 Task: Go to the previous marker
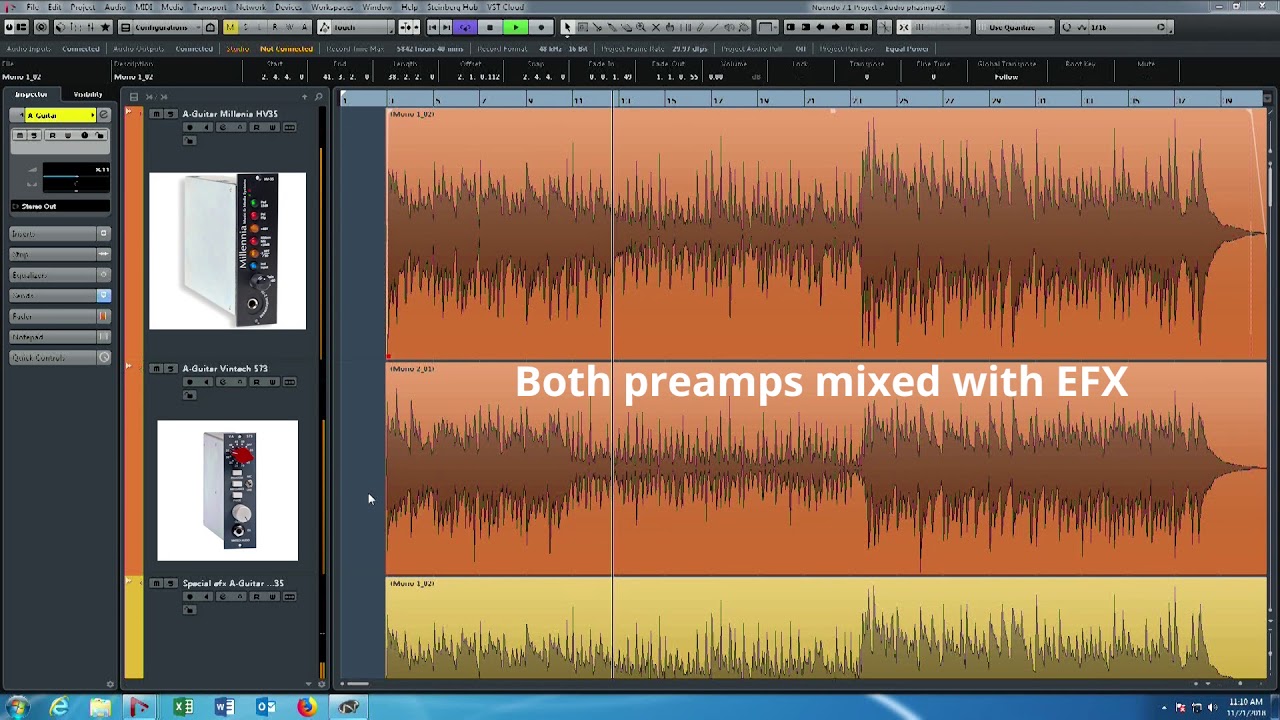click(433, 27)
